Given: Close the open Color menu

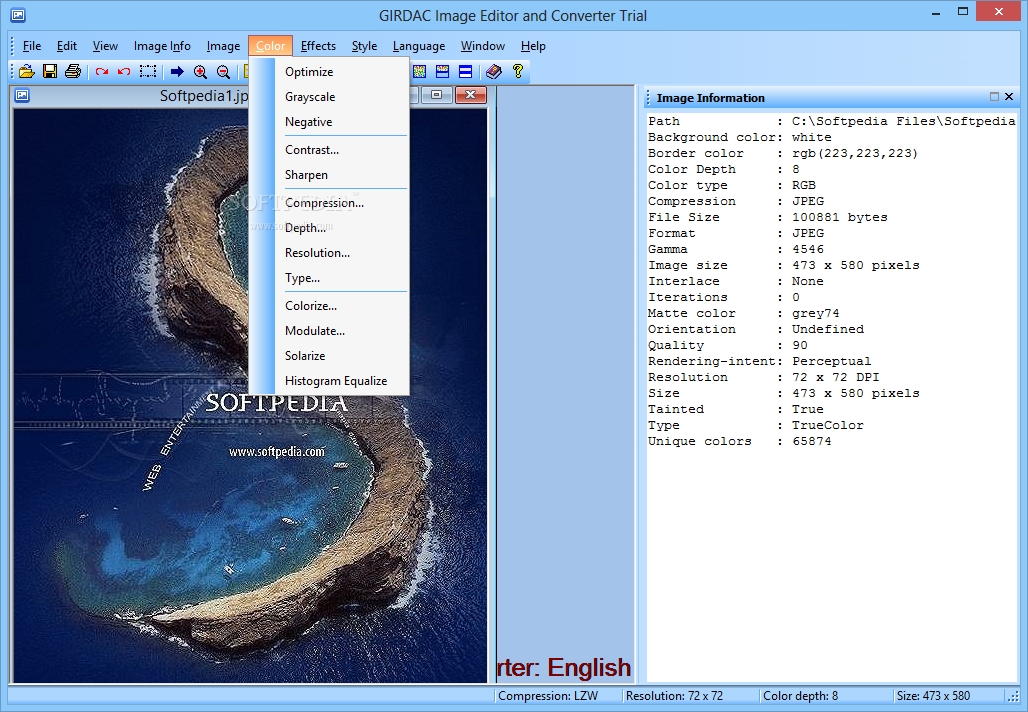Looking at the screenshot, I should point(270,46).
